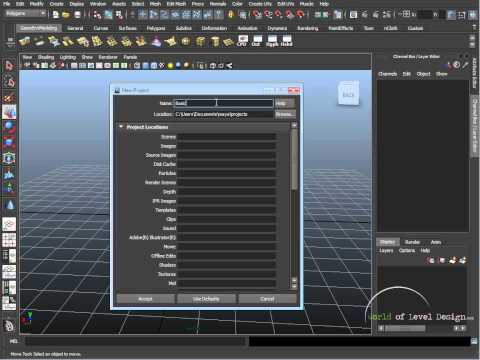
Task: Click the rightmost layer icon in Layer Editor
Action: coord(463,260)
